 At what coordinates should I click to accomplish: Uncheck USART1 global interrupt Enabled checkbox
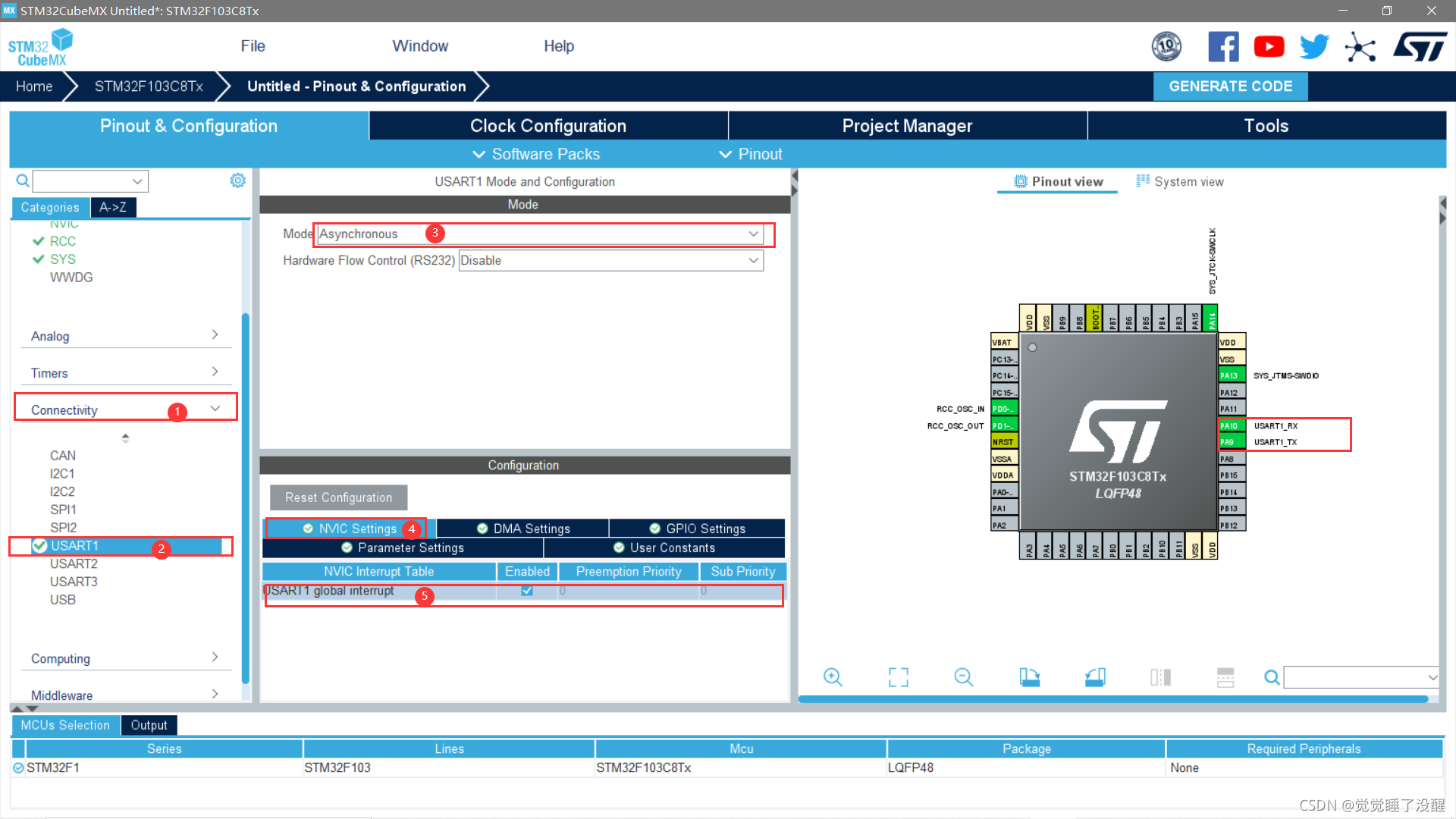tap(527, 591)
